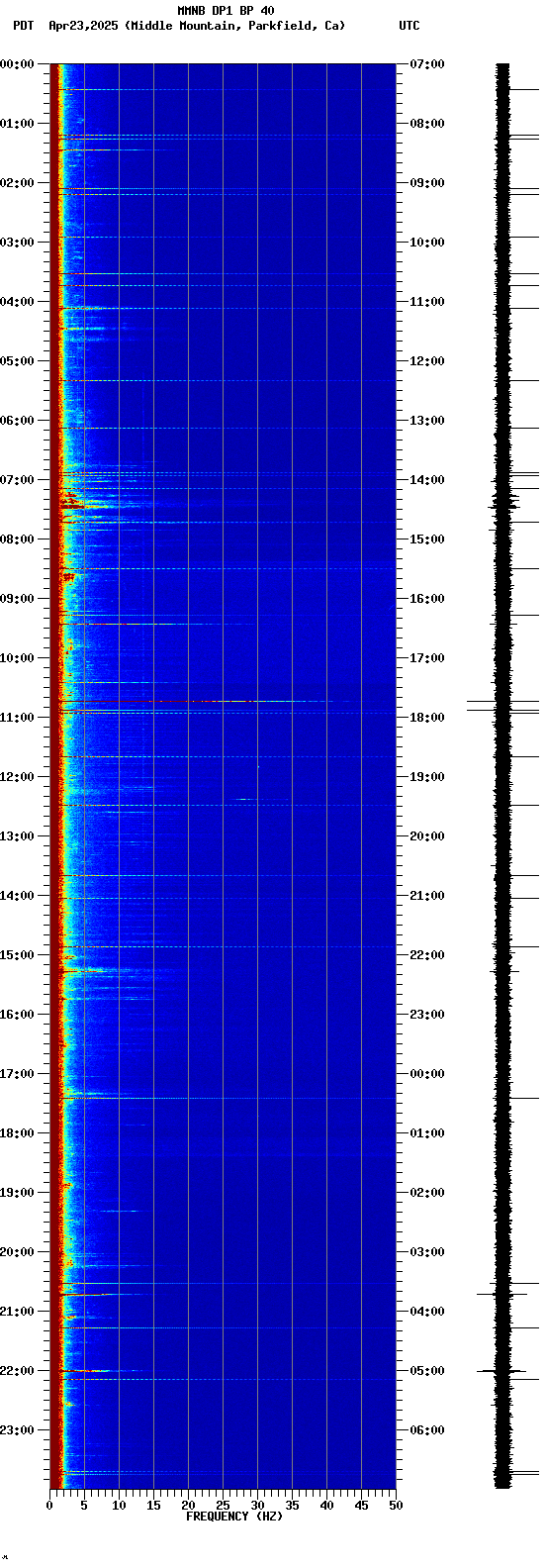
Task: Click the UTC time label "12:00"
Action: (427, 361)
